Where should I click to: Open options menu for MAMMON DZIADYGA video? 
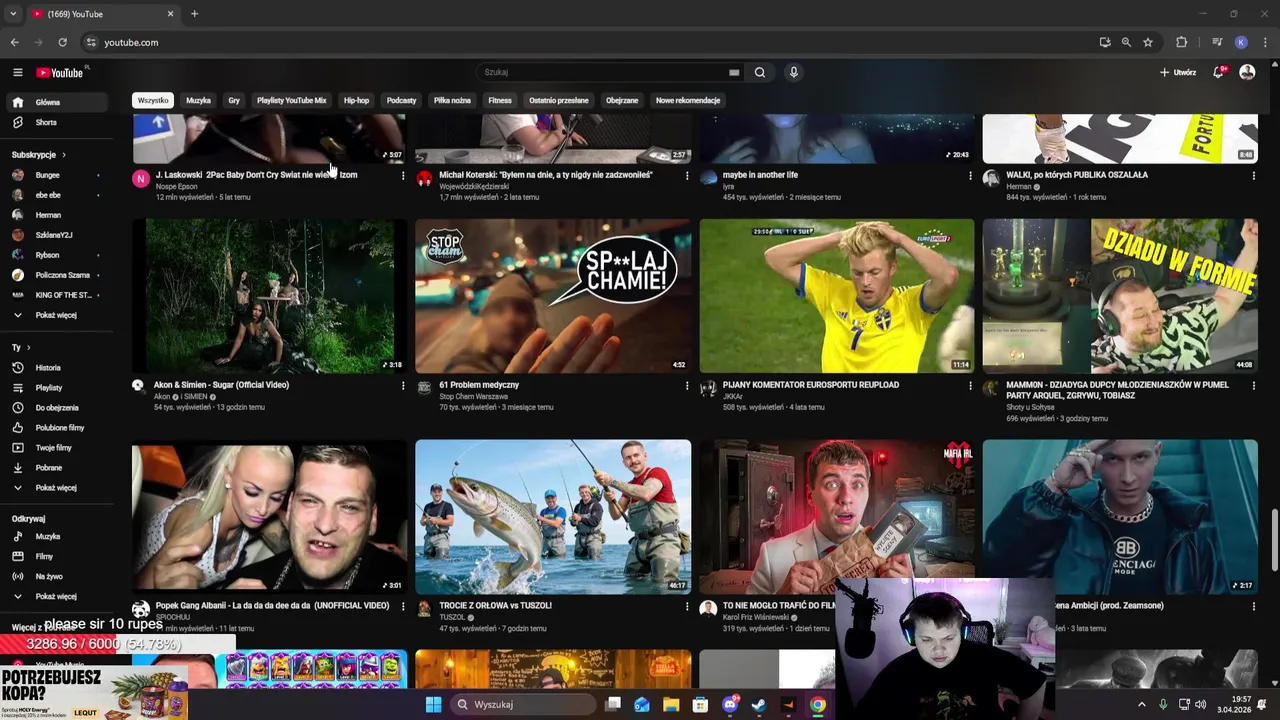coord(1253,386)
